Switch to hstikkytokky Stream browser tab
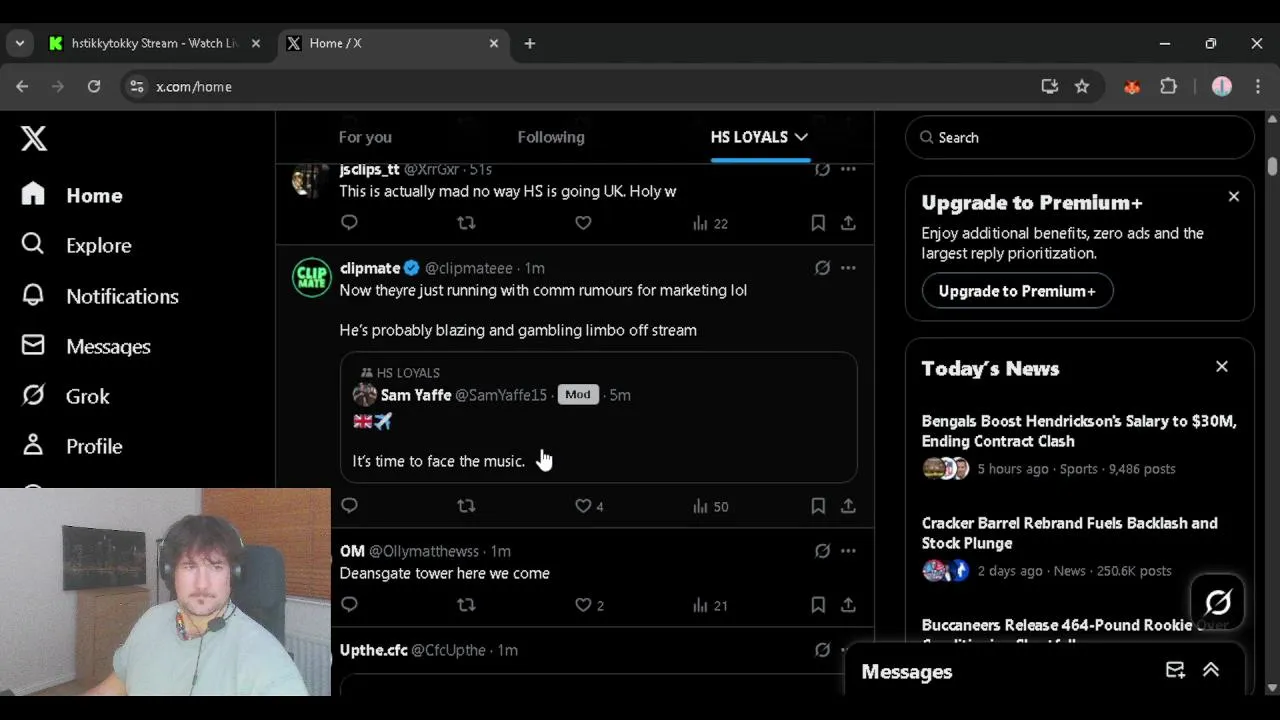1280x720 pixels. [155, 43]
